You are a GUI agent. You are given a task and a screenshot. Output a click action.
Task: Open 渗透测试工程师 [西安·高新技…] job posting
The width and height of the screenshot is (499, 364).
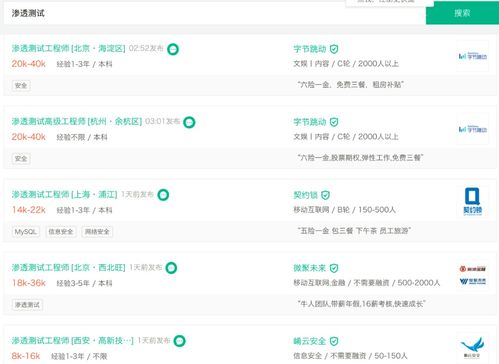(x=73, y=341)
